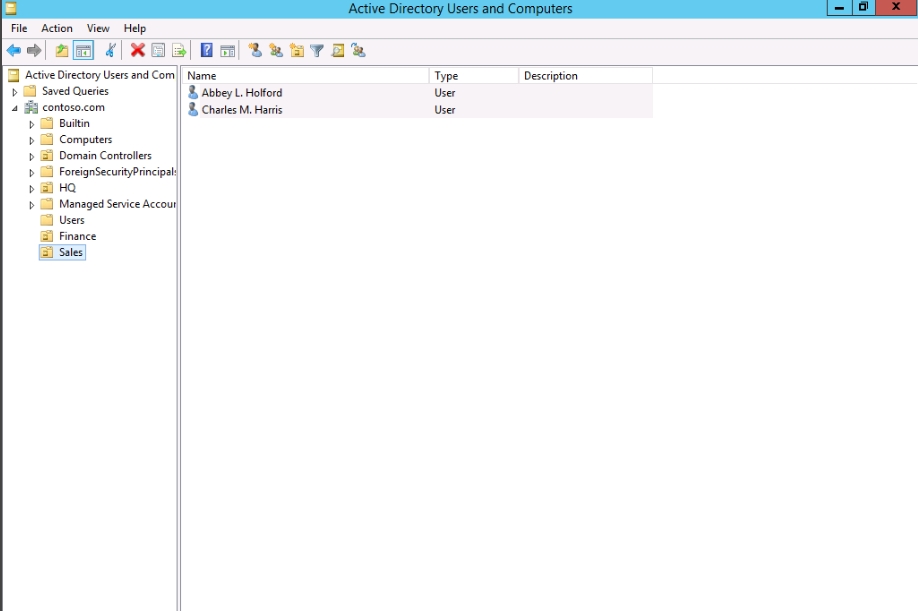Viewport: 918px width, 611px height.
Task: Sort list by Description column header
Action: [x=585, y=75]
